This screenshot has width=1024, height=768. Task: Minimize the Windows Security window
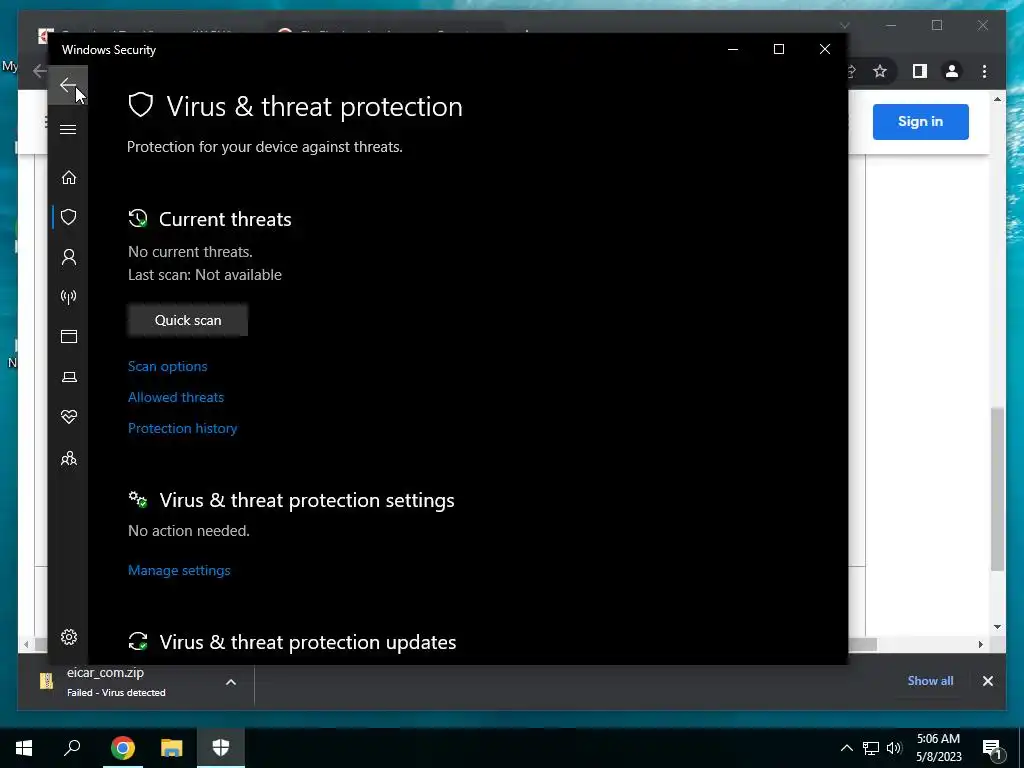[733, 50]
